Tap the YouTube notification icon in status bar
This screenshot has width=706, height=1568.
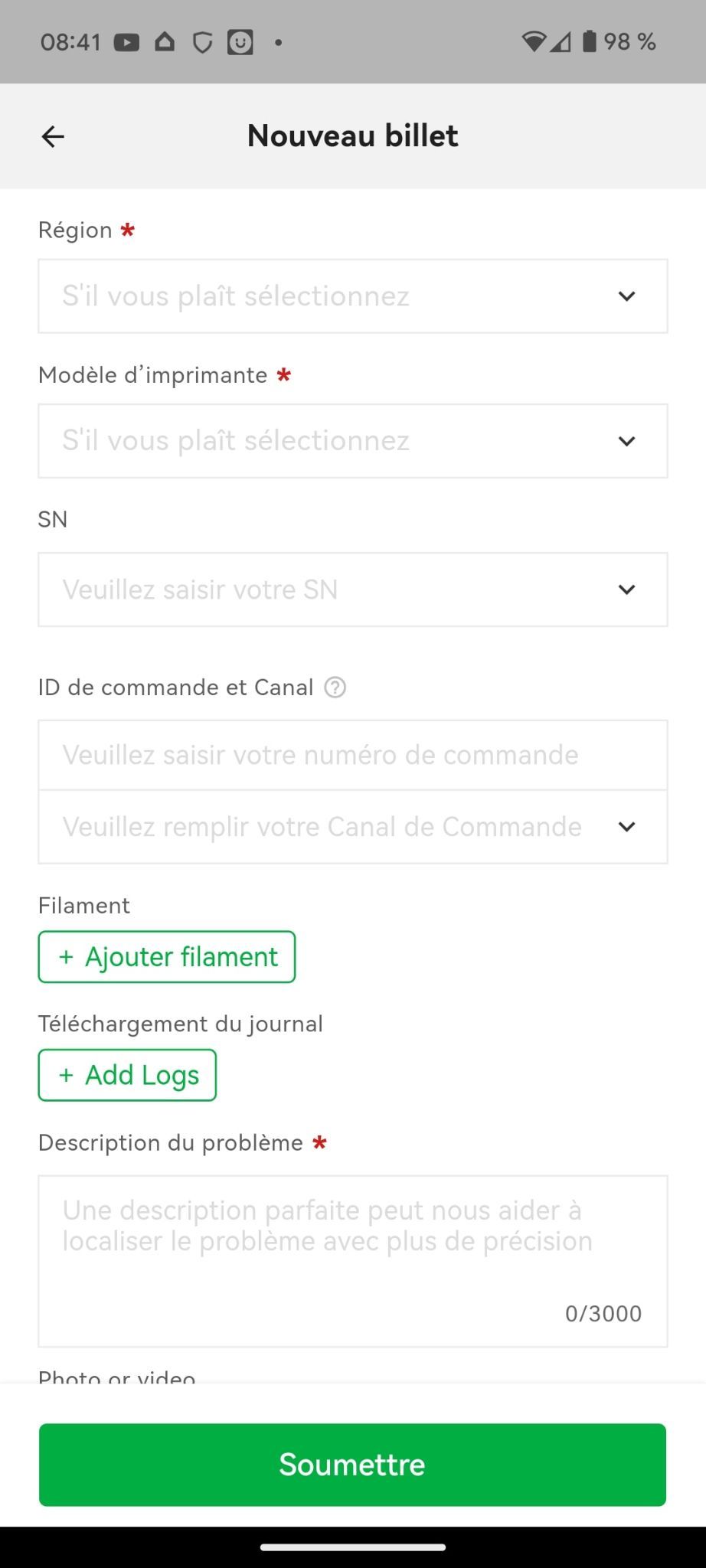126,42
